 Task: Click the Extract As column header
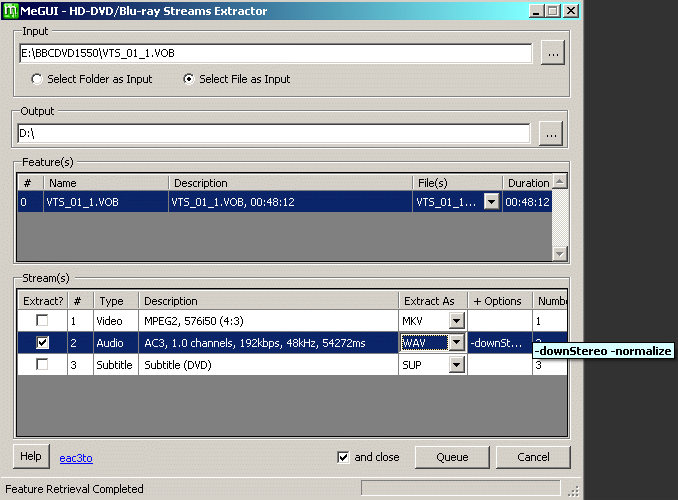tap(432, 301)
